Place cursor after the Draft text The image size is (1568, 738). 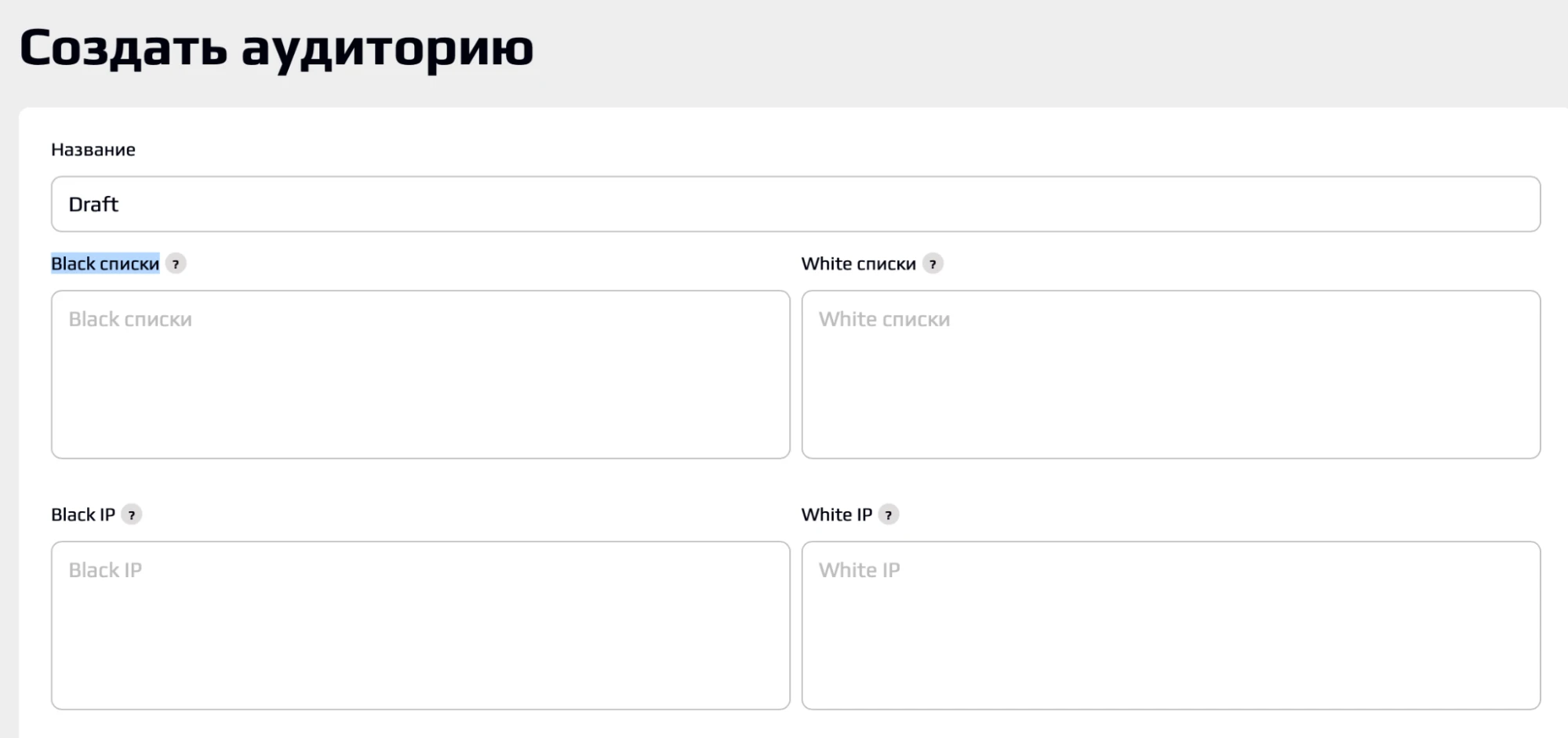tap(795, 204)
